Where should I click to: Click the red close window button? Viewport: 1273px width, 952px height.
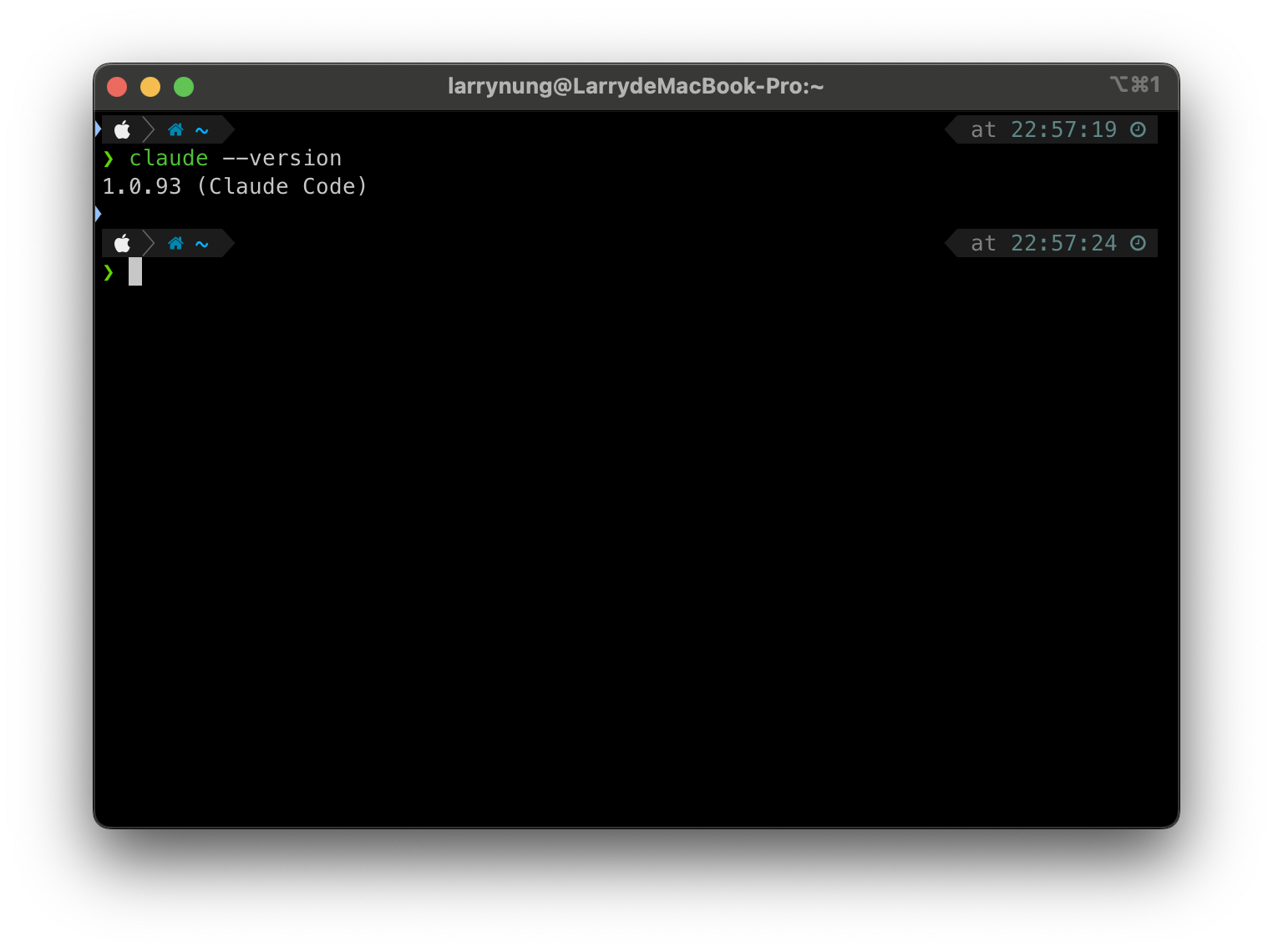117,87
